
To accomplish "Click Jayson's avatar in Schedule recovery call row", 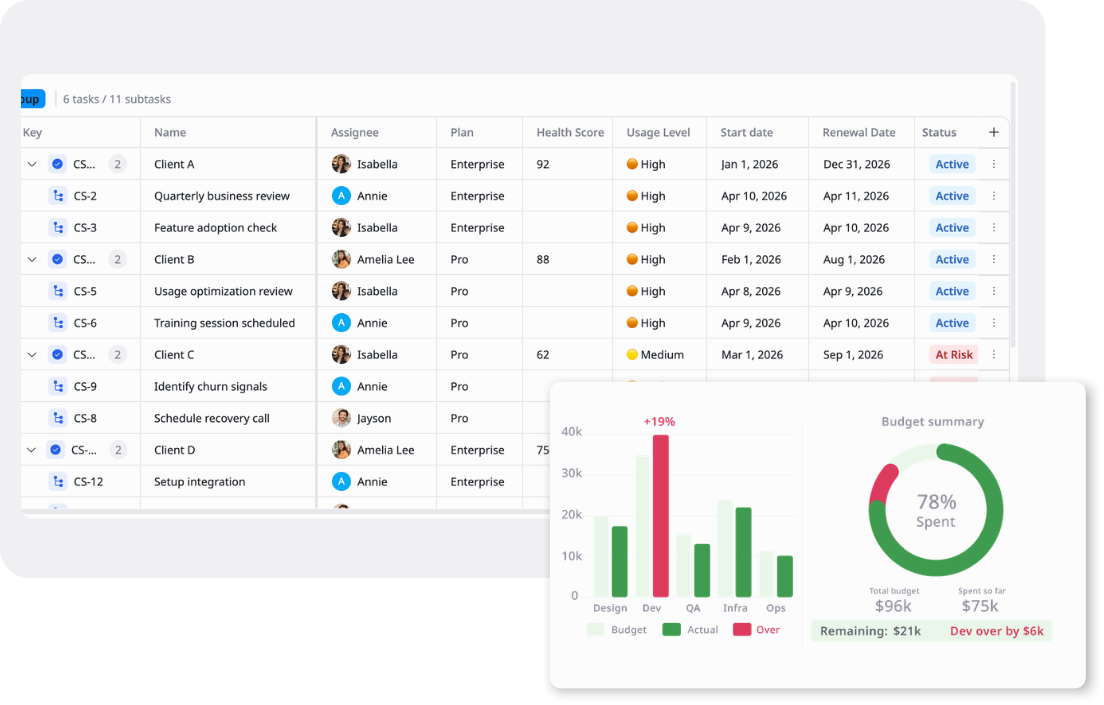I will coord(341,418).
